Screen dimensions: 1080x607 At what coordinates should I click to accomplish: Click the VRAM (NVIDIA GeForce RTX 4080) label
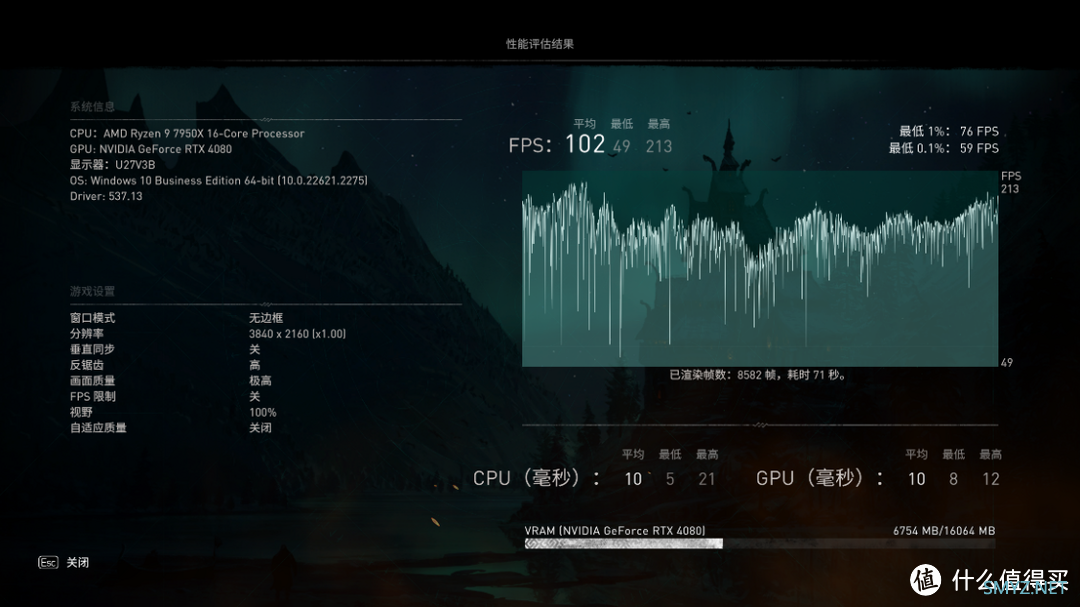pyautogui.click(x=615, y=531)
